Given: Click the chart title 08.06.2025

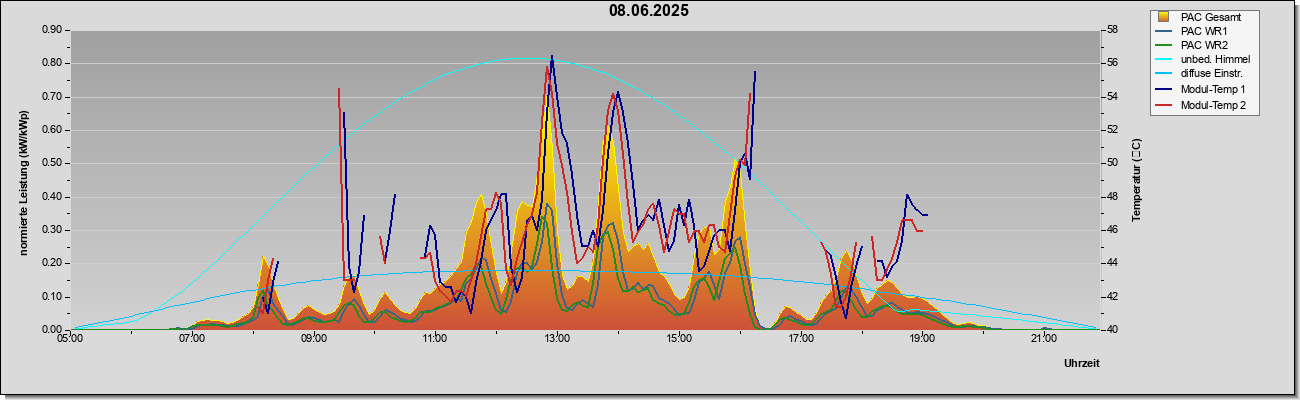Looking at the screenshot, I should pyautogui.click(x=649, y=11).
